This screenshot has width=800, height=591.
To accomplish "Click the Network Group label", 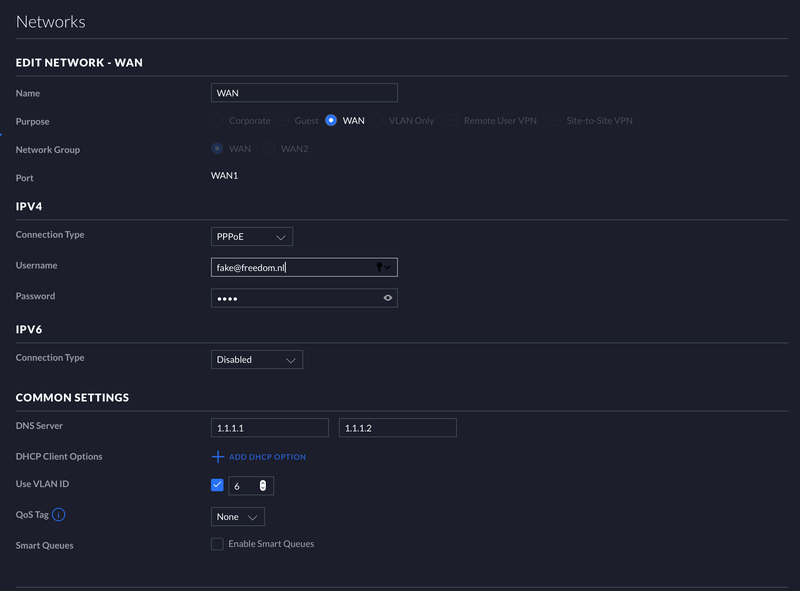I will 48,150.
